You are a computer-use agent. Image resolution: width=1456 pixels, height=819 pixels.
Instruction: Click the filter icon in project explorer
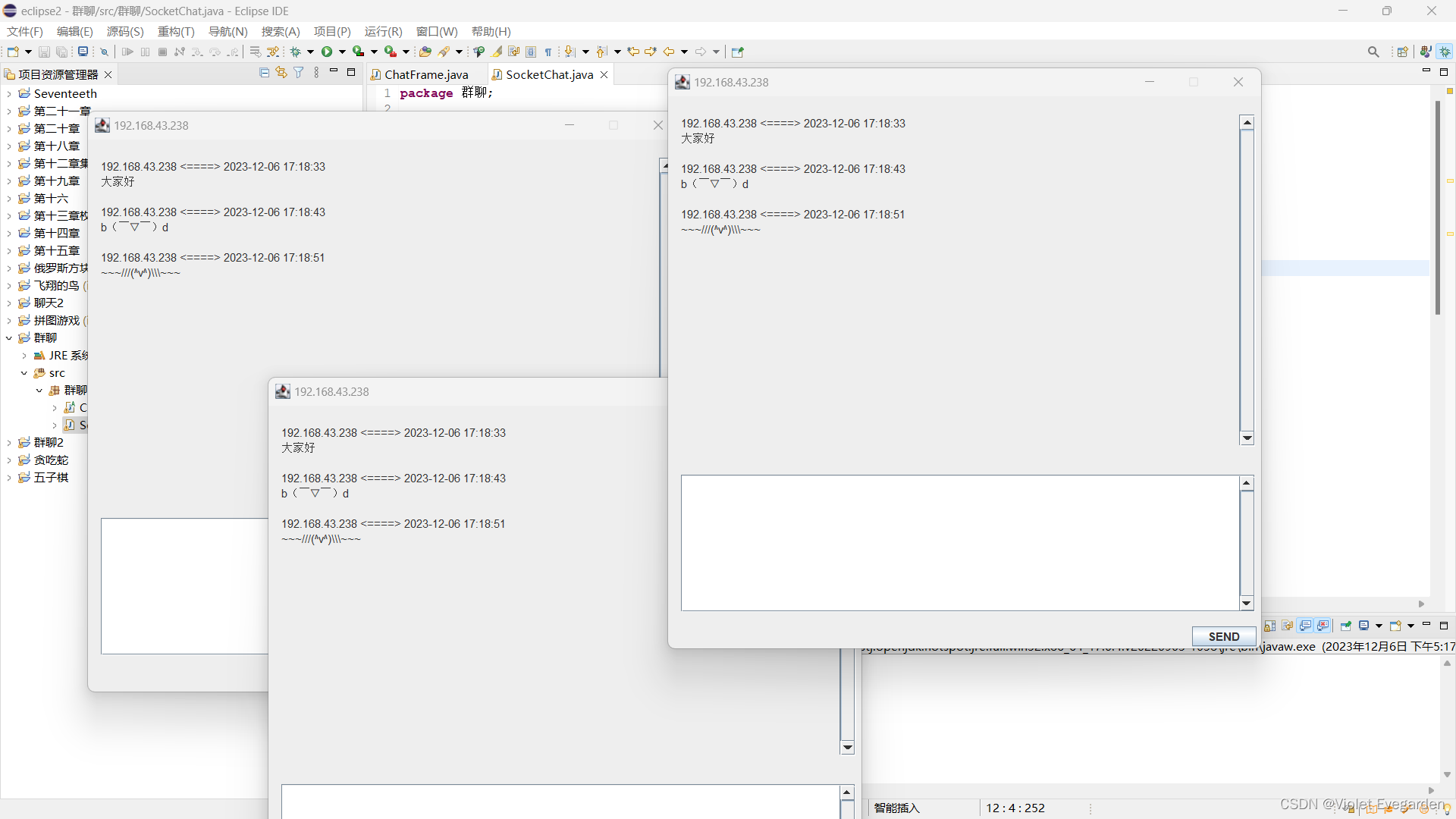[299, 73]
